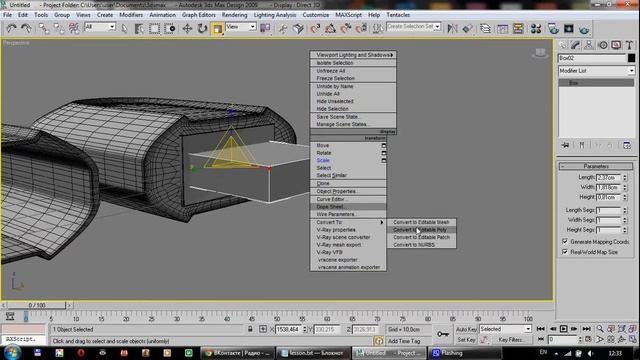The image size is (640, 360).
Task: Jump to the end frame
Action: 587,329
